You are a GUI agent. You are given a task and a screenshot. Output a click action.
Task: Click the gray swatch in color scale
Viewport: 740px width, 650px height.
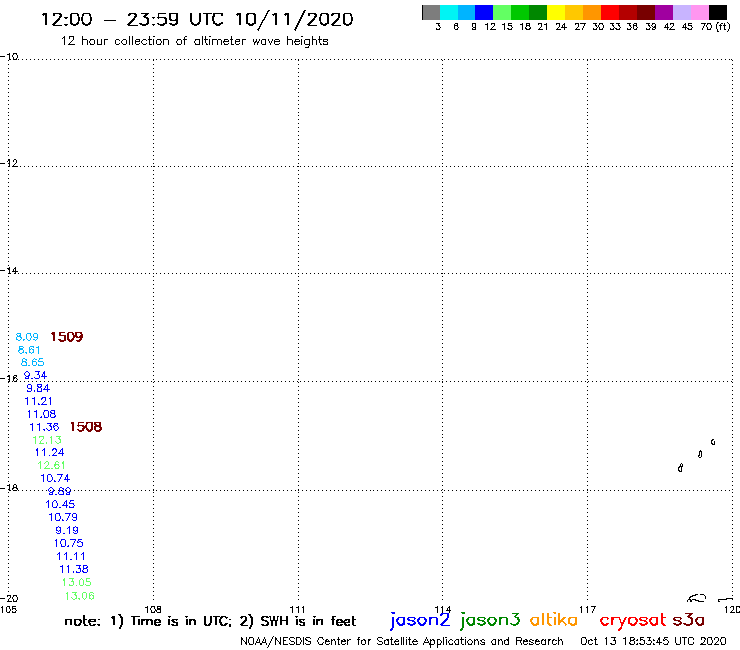click(x=431, y=12)
